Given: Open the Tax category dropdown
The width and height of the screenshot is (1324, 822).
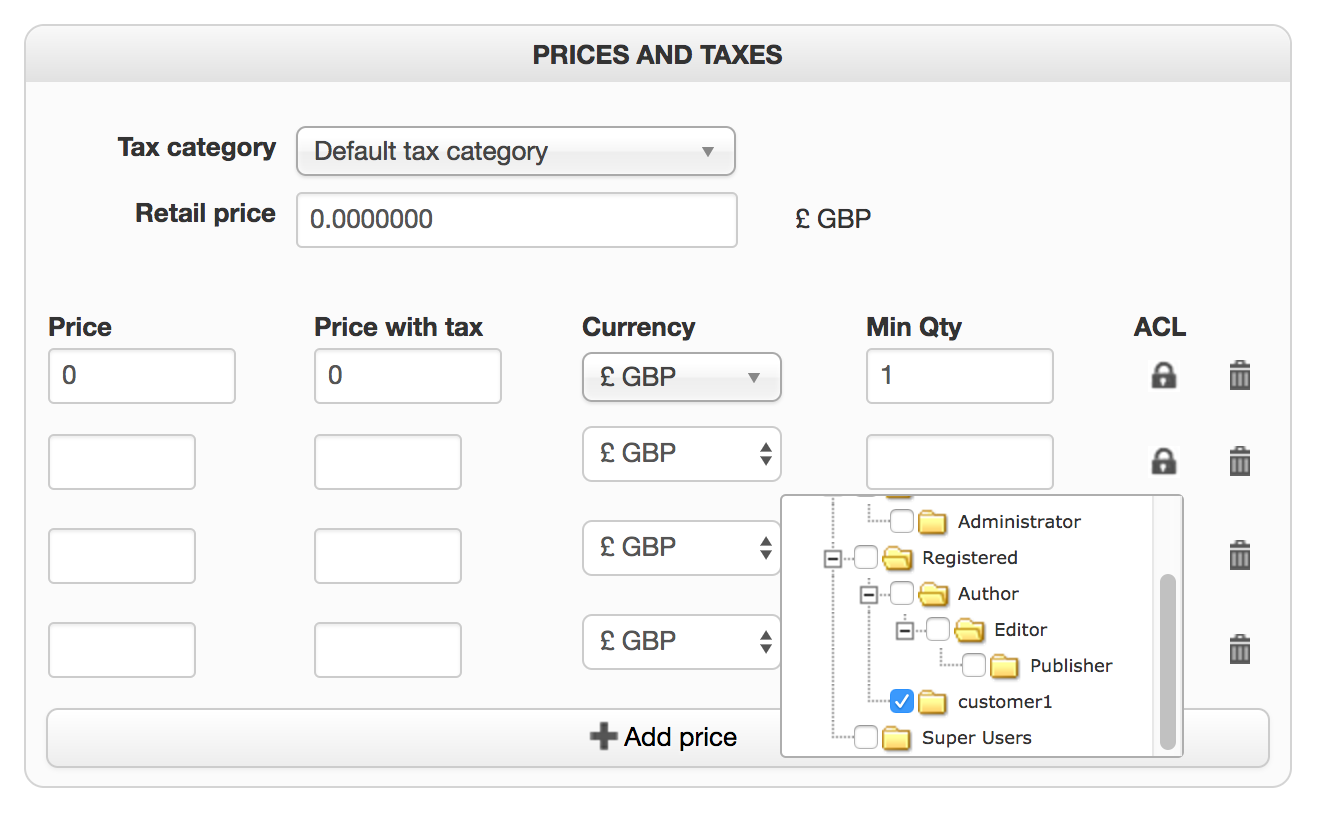Looking at the screenshot, I should point(515,152).
